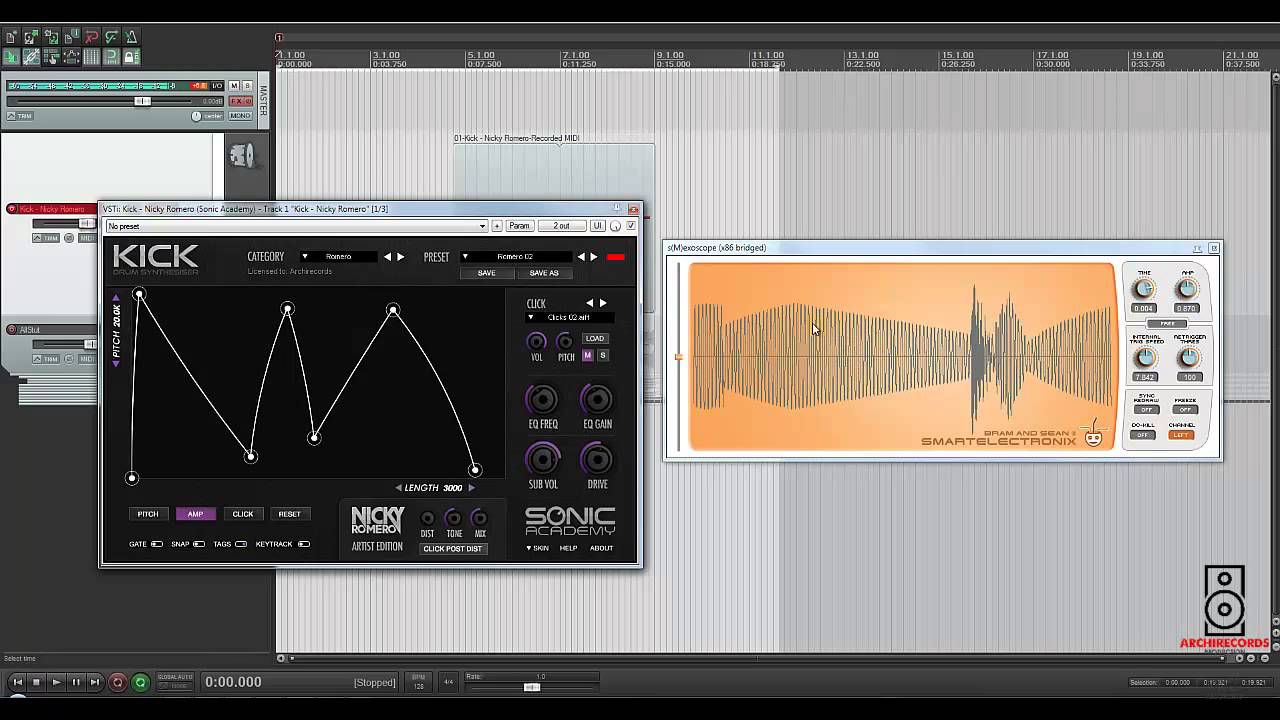
Task: Solo the master track
Action: click(x=247, y=85)
